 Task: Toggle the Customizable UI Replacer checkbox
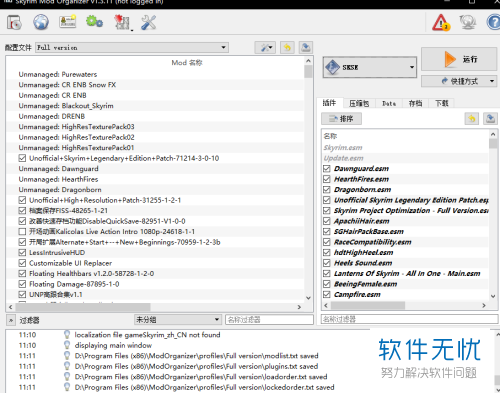(22, 263)
